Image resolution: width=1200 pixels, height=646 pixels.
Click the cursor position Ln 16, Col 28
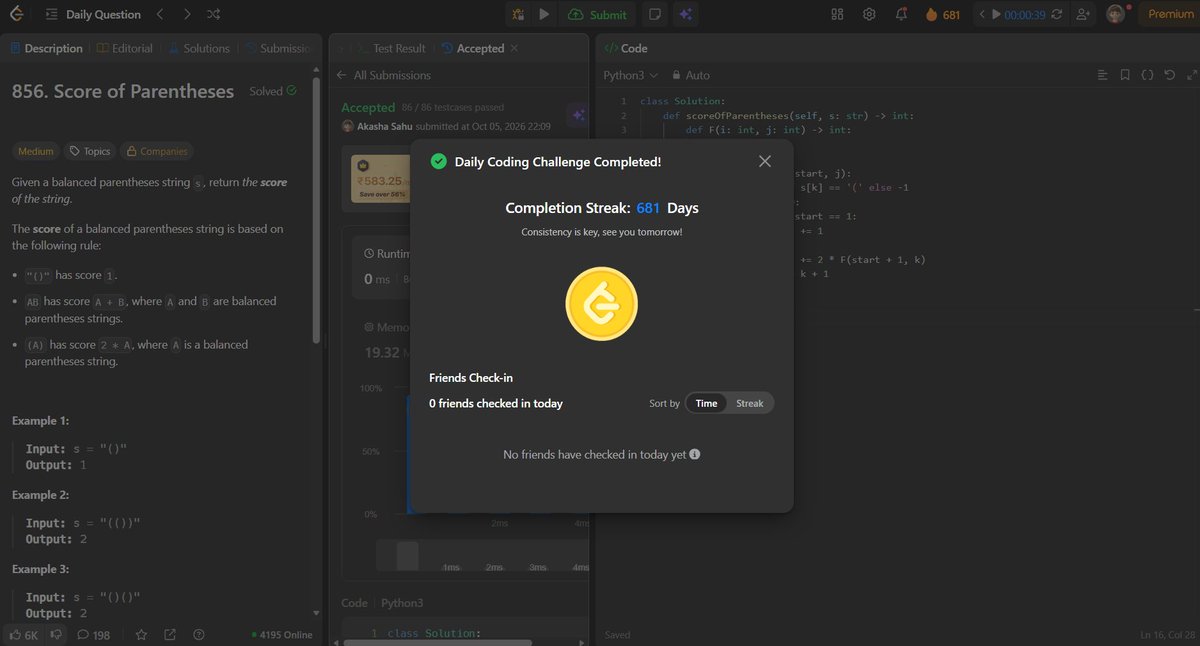1167,635
